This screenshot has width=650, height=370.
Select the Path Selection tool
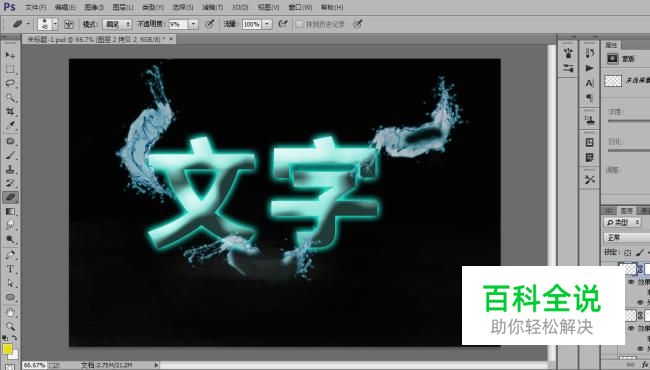tap(10, 283)
